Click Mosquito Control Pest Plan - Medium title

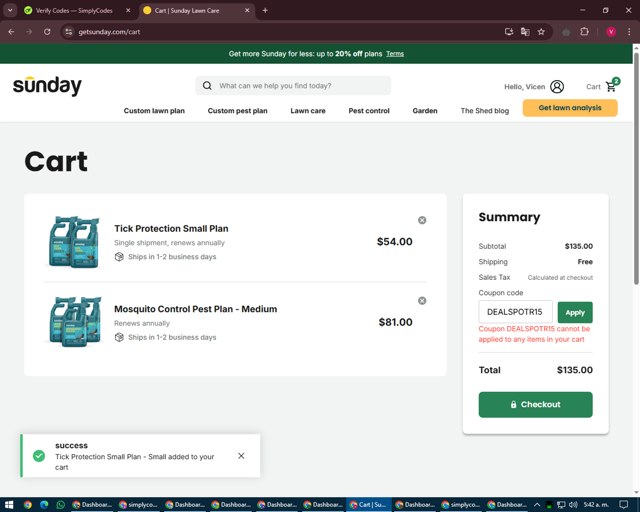pos(196,309)
